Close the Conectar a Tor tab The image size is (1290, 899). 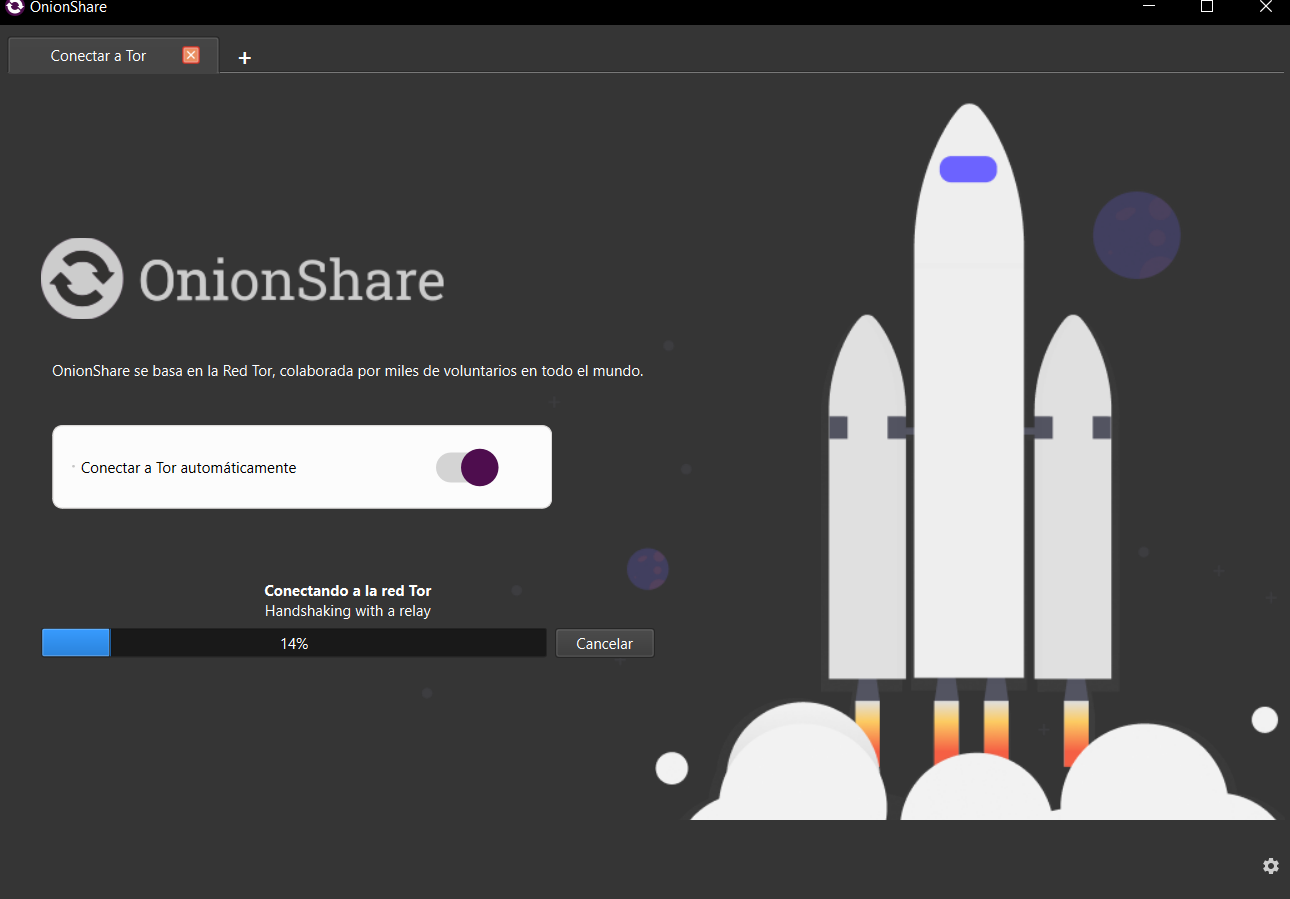click(191, 55)
